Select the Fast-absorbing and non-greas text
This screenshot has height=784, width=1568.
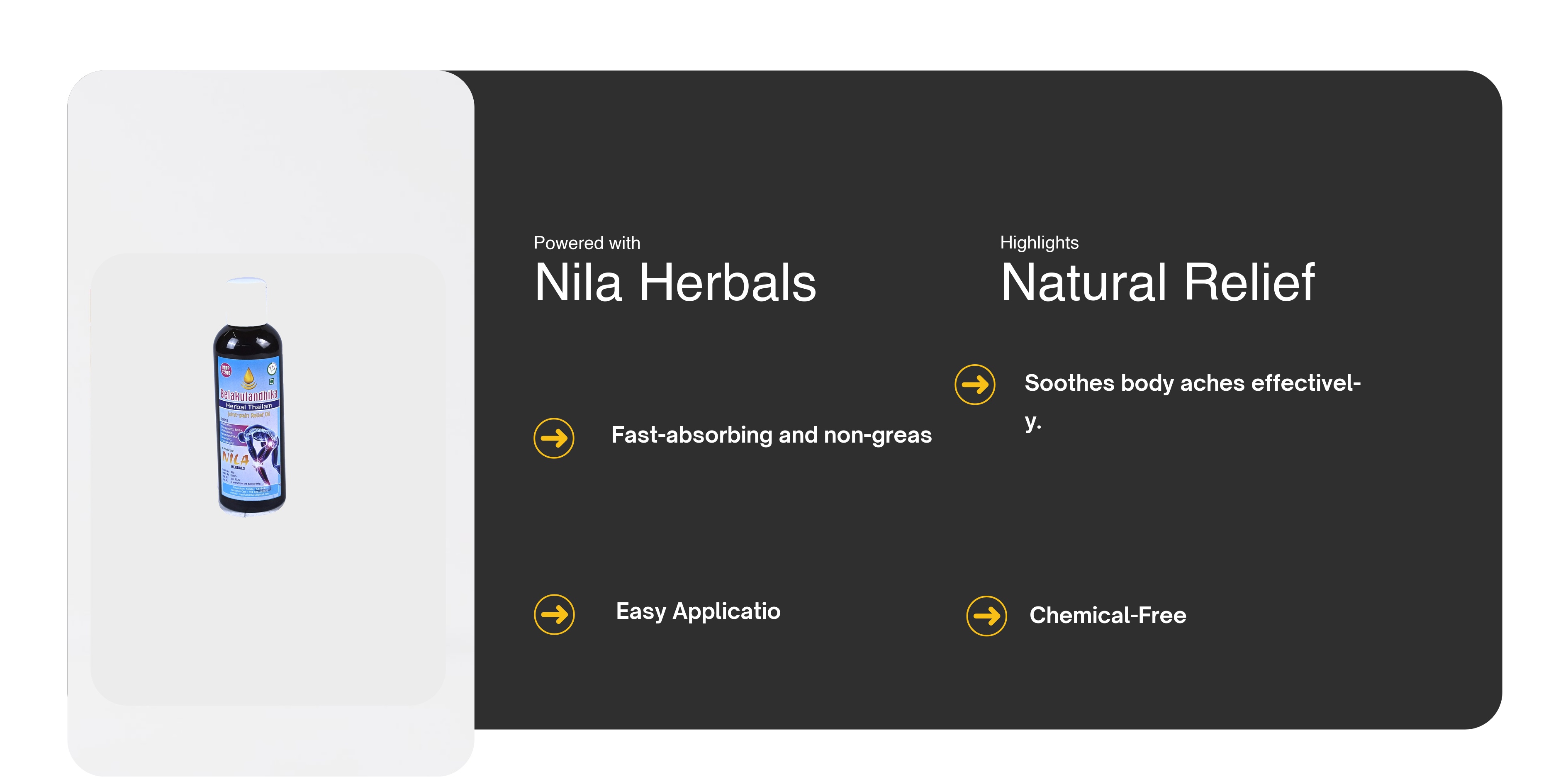[771, 435]
